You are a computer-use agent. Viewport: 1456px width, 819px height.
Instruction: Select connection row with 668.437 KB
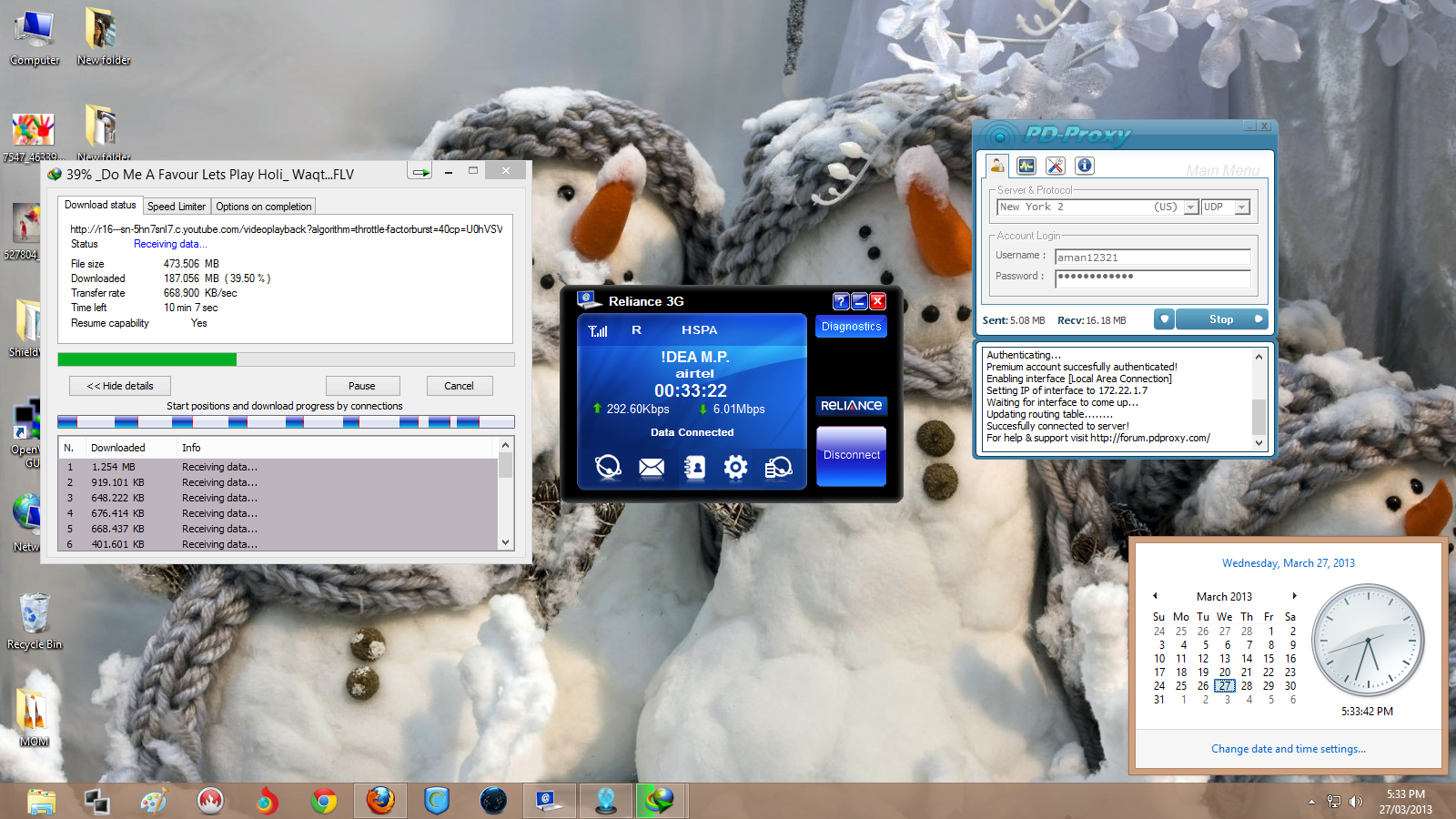coord(278,529)
